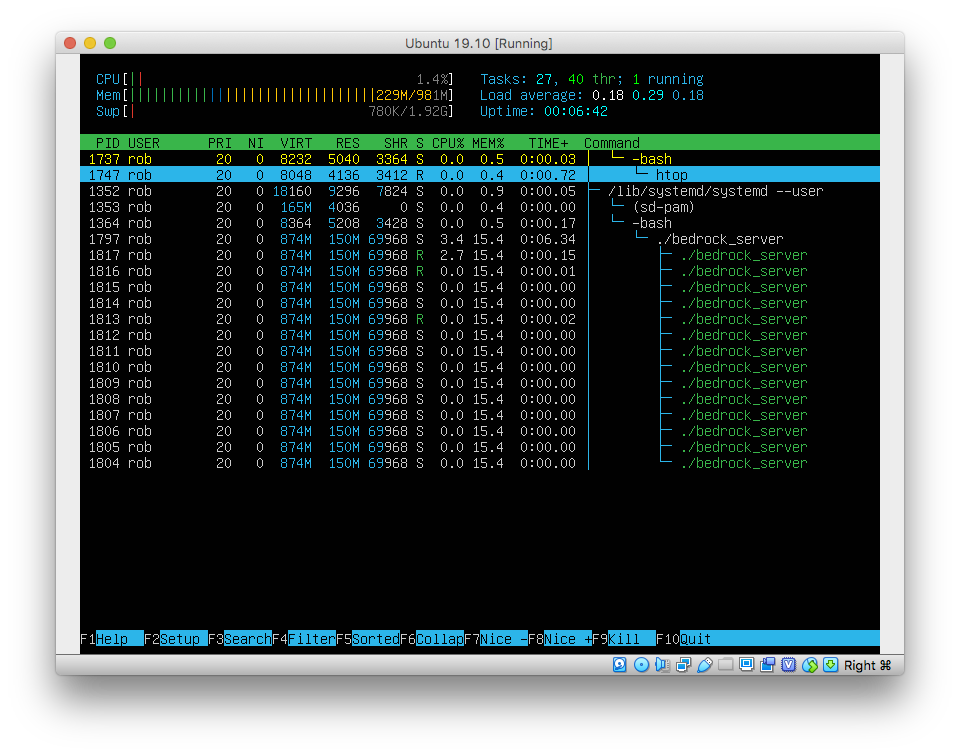Image resolution: width=960 pixels, height=755 pixels.
Task: Click the Search option in footer
Action: coord(247,639)
